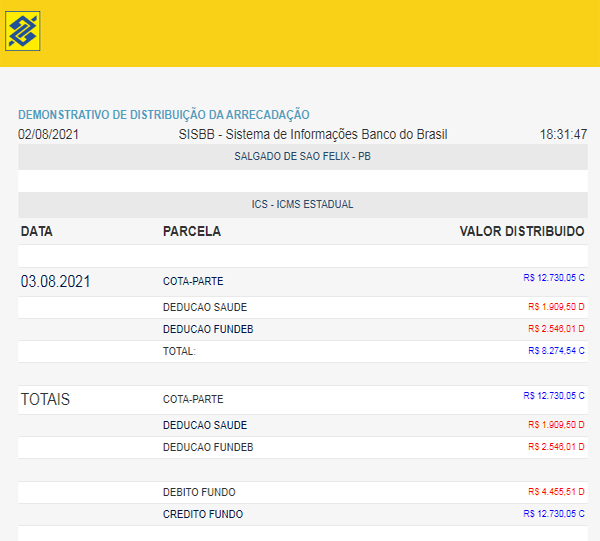Click the timestamp 18:31:47
600x541 pixels.
[563, 134]
